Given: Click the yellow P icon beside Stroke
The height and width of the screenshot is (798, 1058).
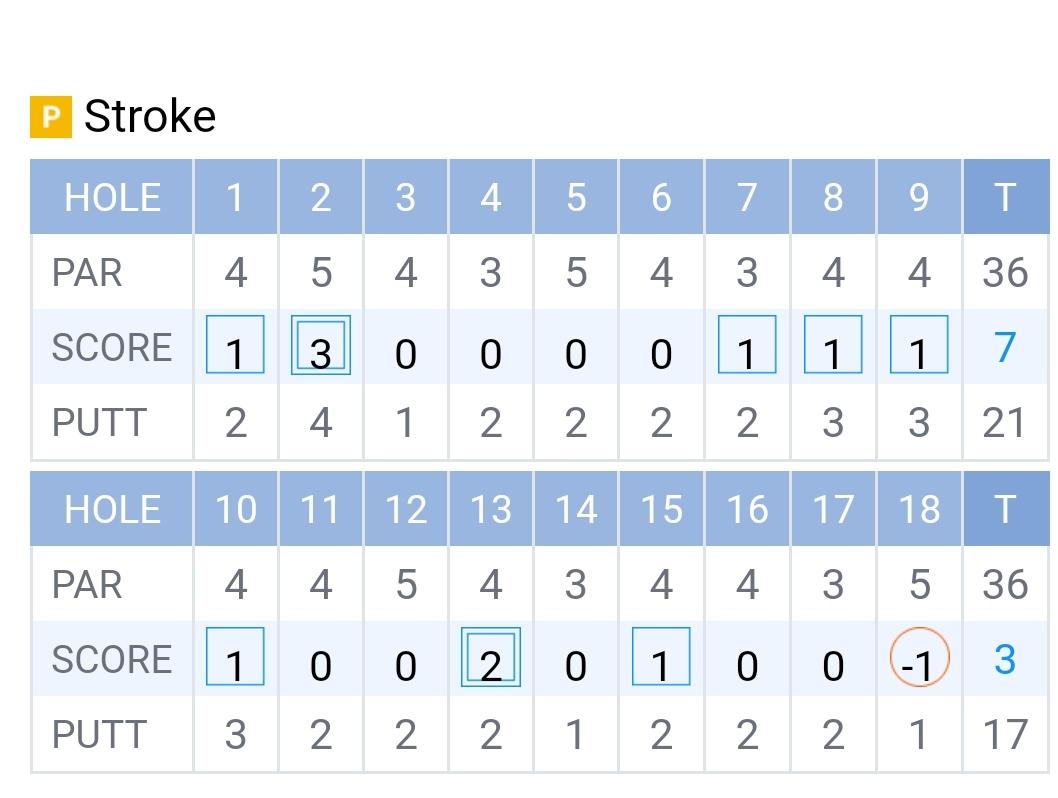Looking at the screenshot, I should point(50,116).
